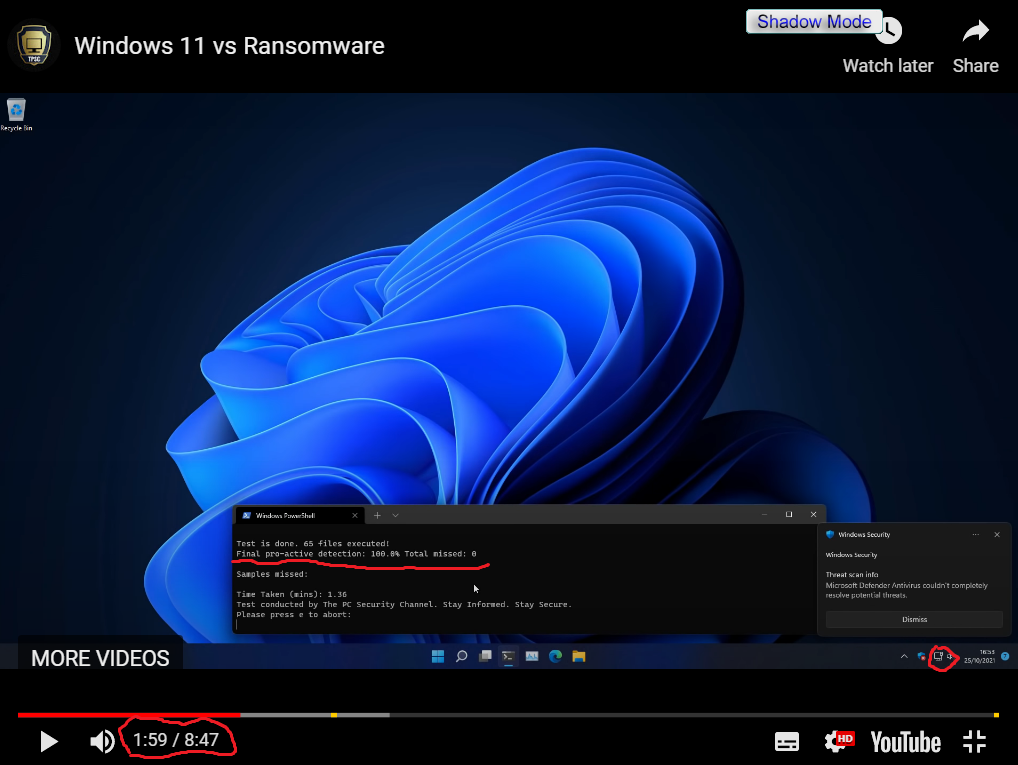Open the Widgets-style taskbar app icon
Viewport: 1018px width, 765px height.
tap(532, 657)
